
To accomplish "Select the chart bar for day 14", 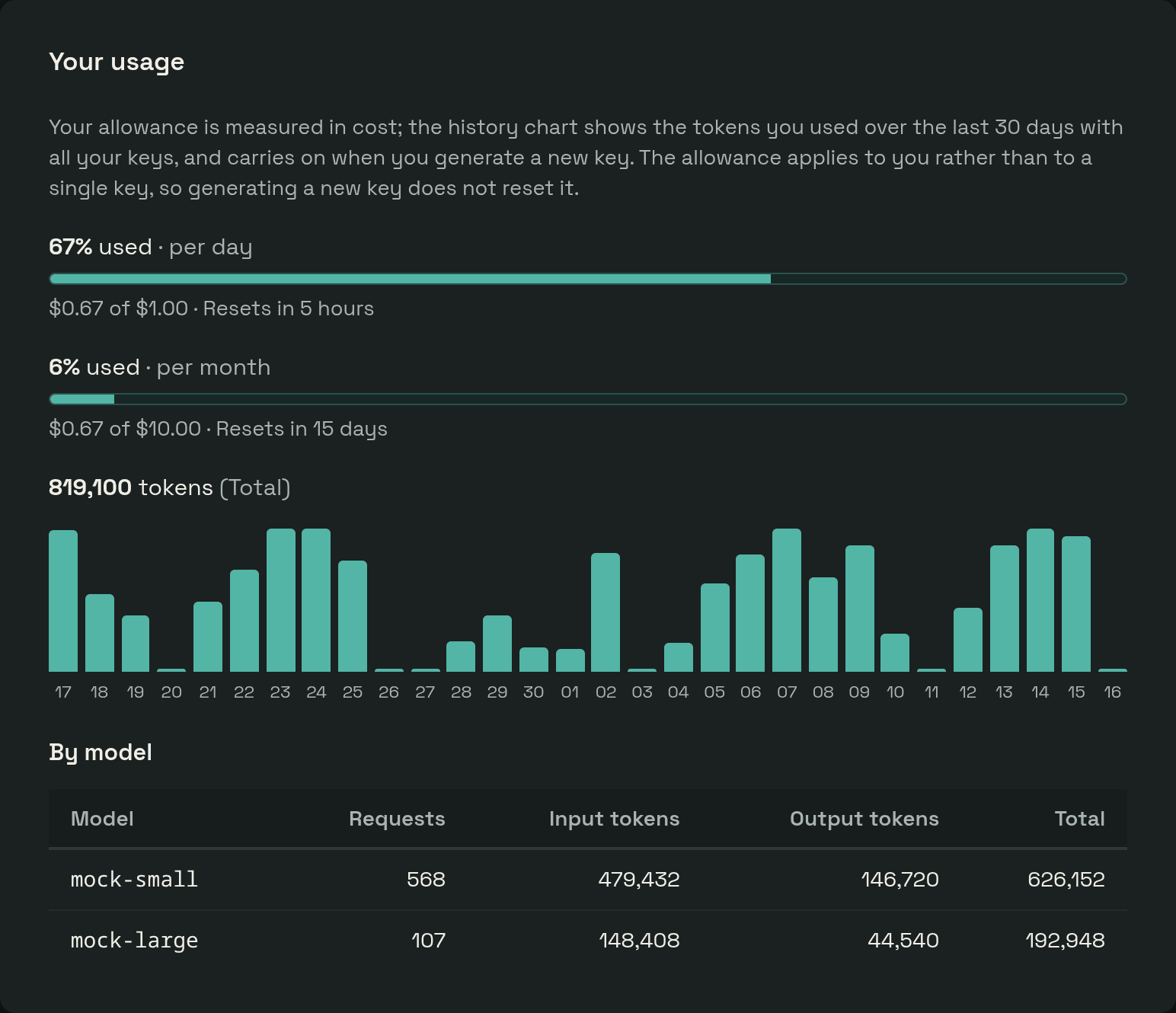I will (x=1040, y=600).
